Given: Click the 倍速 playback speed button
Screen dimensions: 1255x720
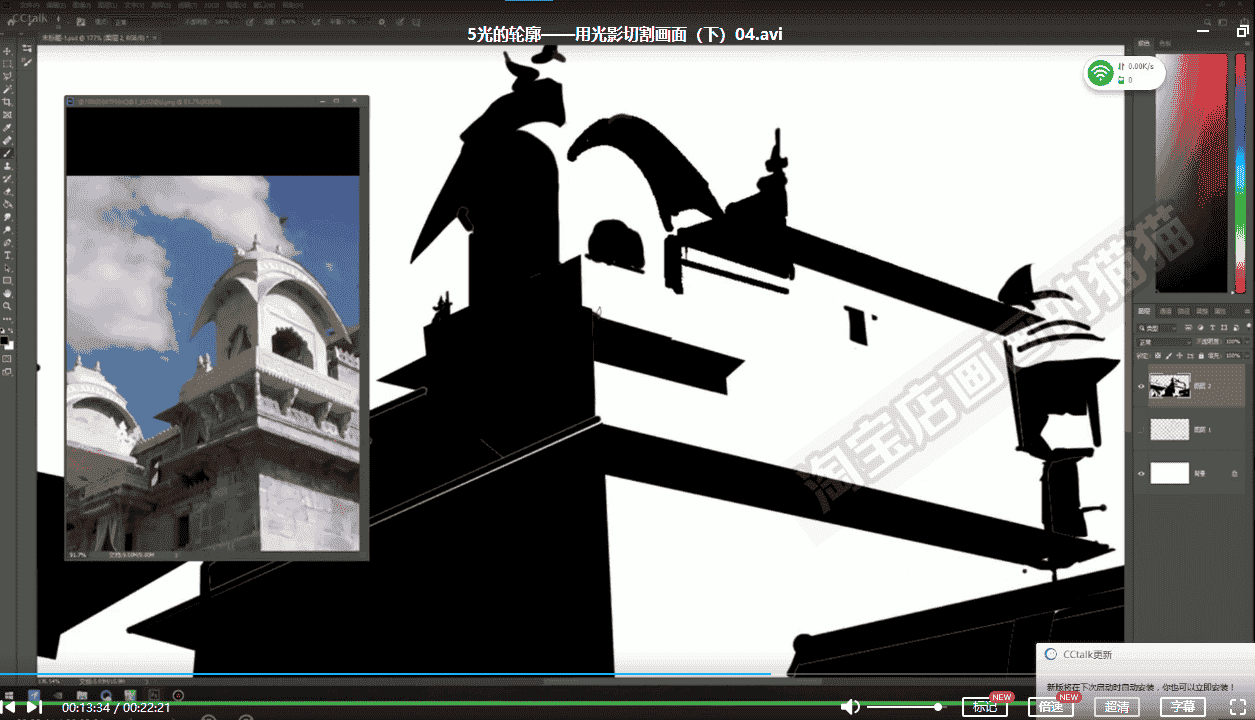Looking at the screenshot, I should click(1051, 707).
